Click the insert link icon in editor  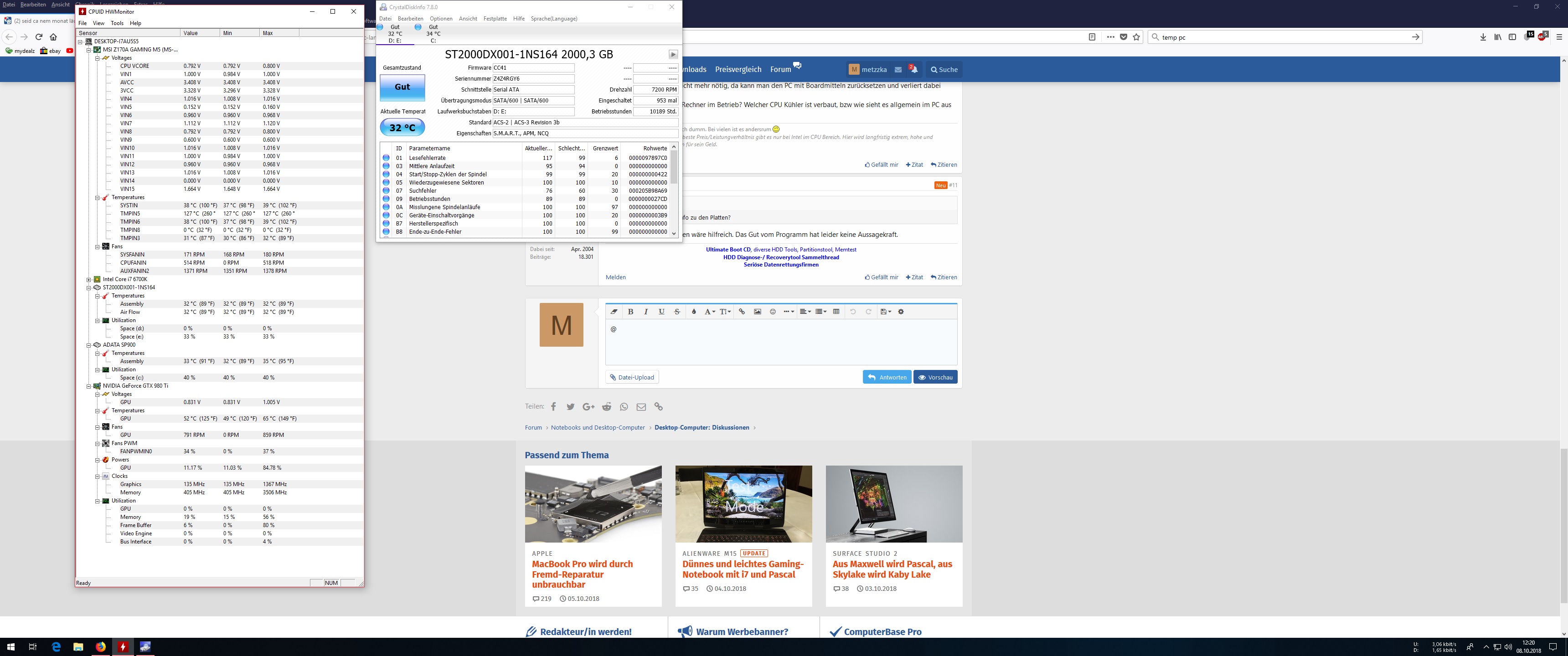[x=742, y=312]
